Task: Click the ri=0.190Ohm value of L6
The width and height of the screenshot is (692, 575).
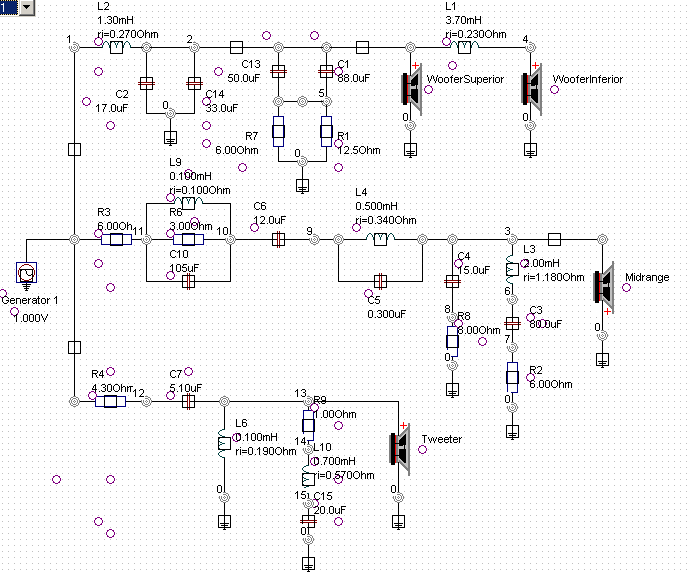Action: (x=266, y=451)
